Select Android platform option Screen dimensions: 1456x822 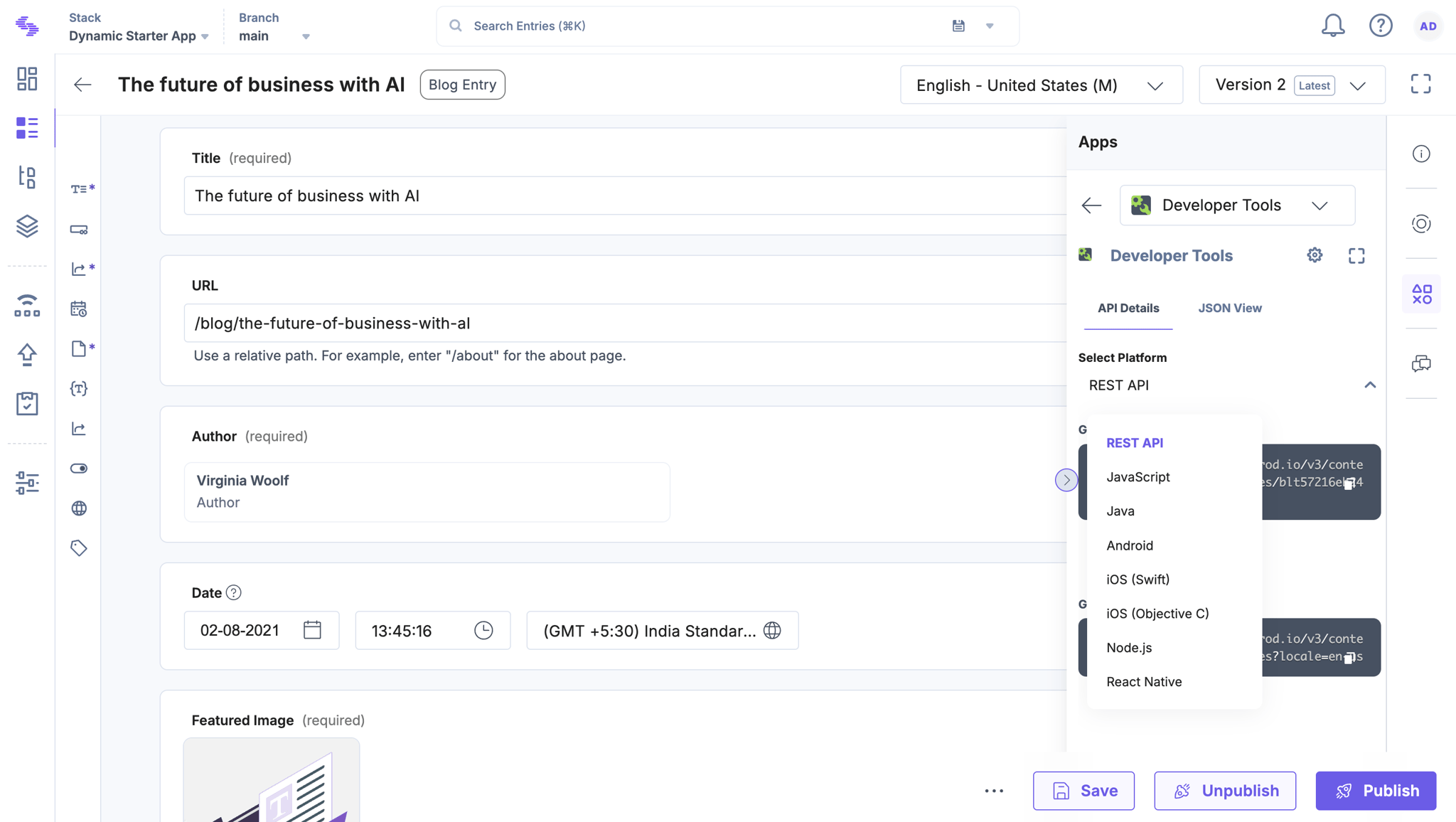point(1130,545)
